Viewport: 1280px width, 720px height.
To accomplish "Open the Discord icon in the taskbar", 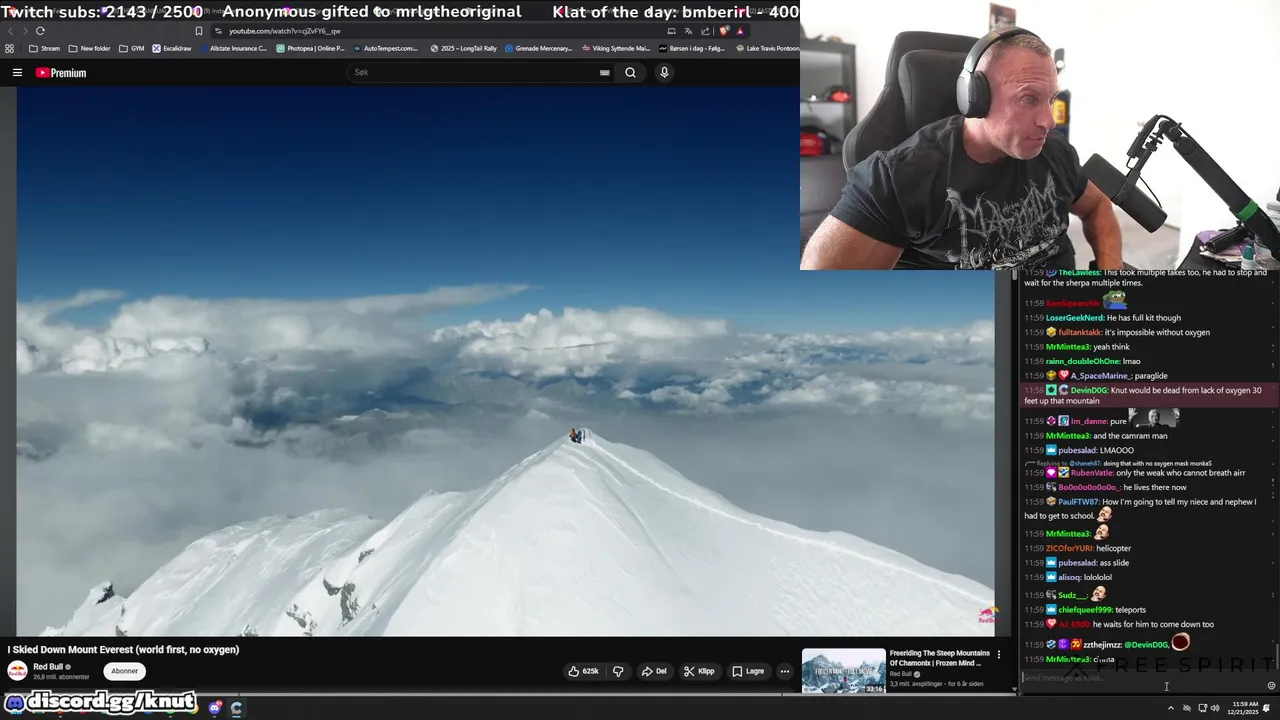I will click(x=215, y=708).
